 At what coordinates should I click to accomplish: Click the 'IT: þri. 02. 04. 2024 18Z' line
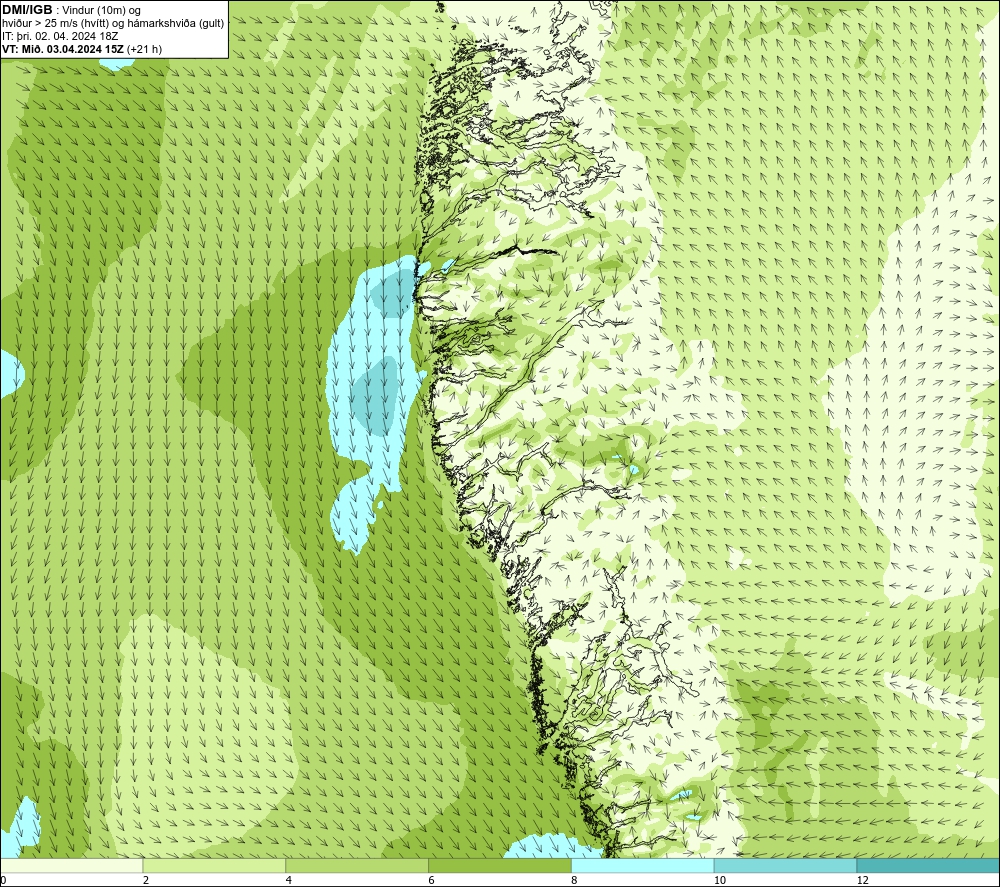60,36
